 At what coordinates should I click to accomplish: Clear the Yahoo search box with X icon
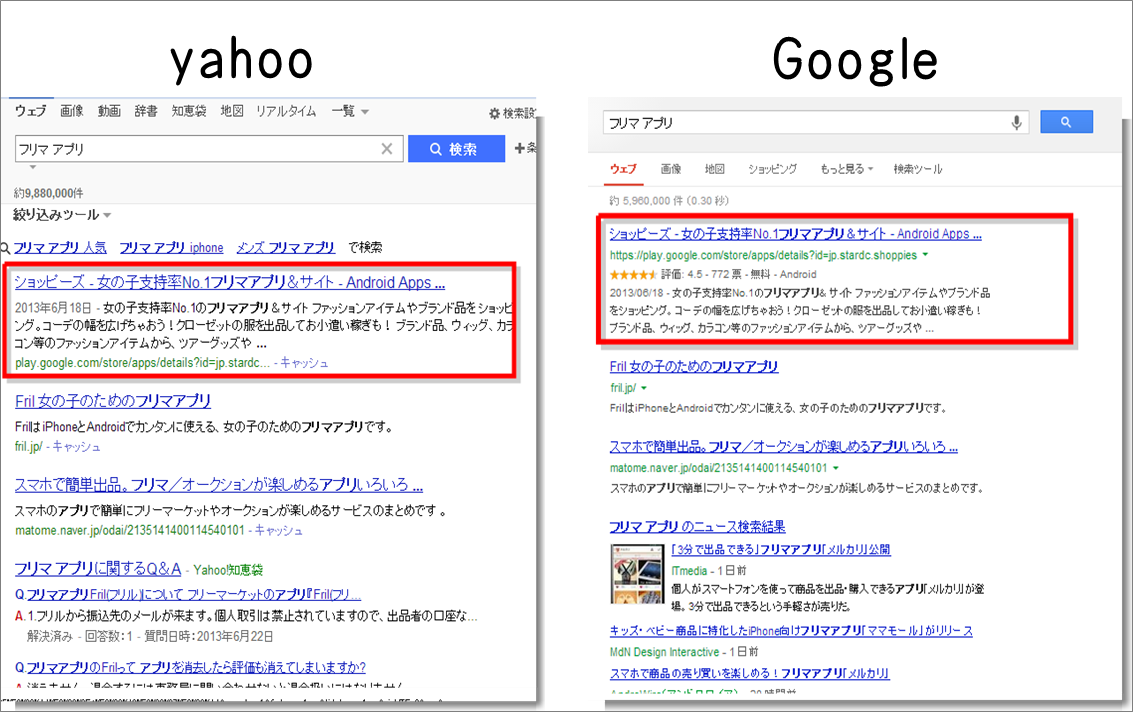pyautogui.click(x=387, y=149)
